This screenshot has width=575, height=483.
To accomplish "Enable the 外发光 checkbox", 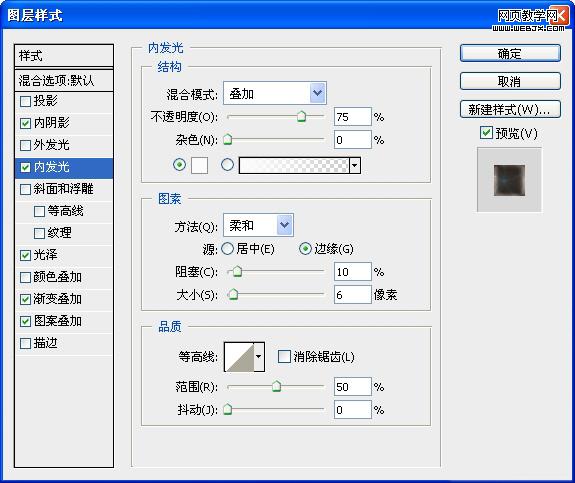I will [x=25, y=145].
